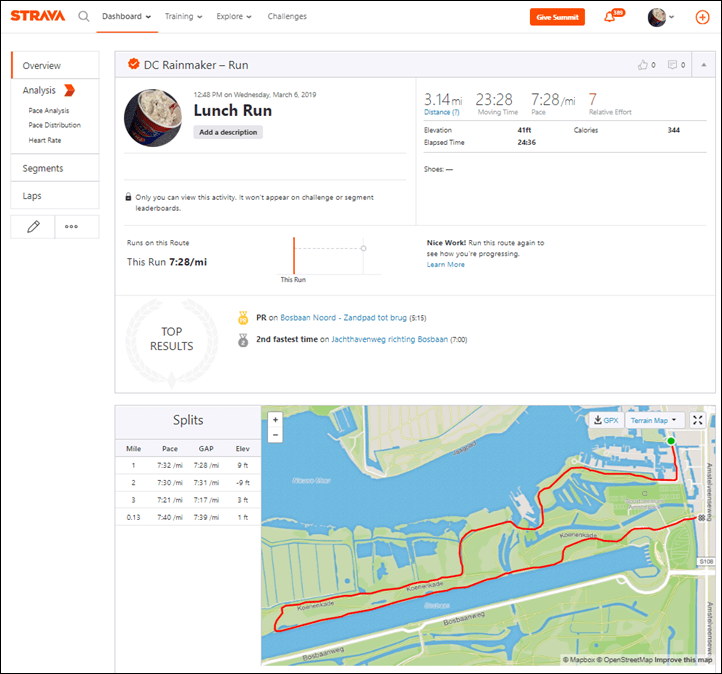Image resolution: width=722 pixels, height=674 pixels.
Task: Click the PR gold medal icon
Action: click(x=243, y=318)
